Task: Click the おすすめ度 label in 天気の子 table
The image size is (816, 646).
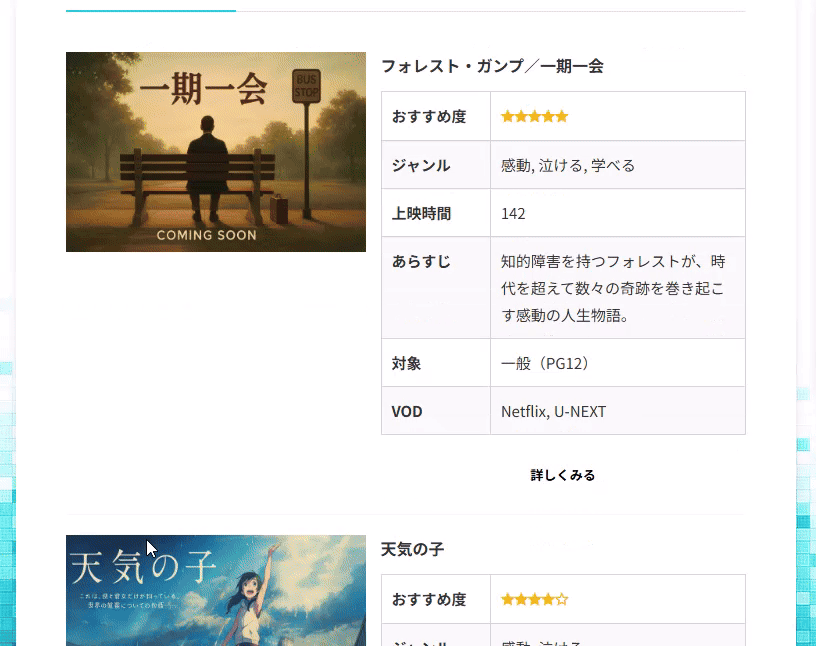Action: click(x=429, y=599)
